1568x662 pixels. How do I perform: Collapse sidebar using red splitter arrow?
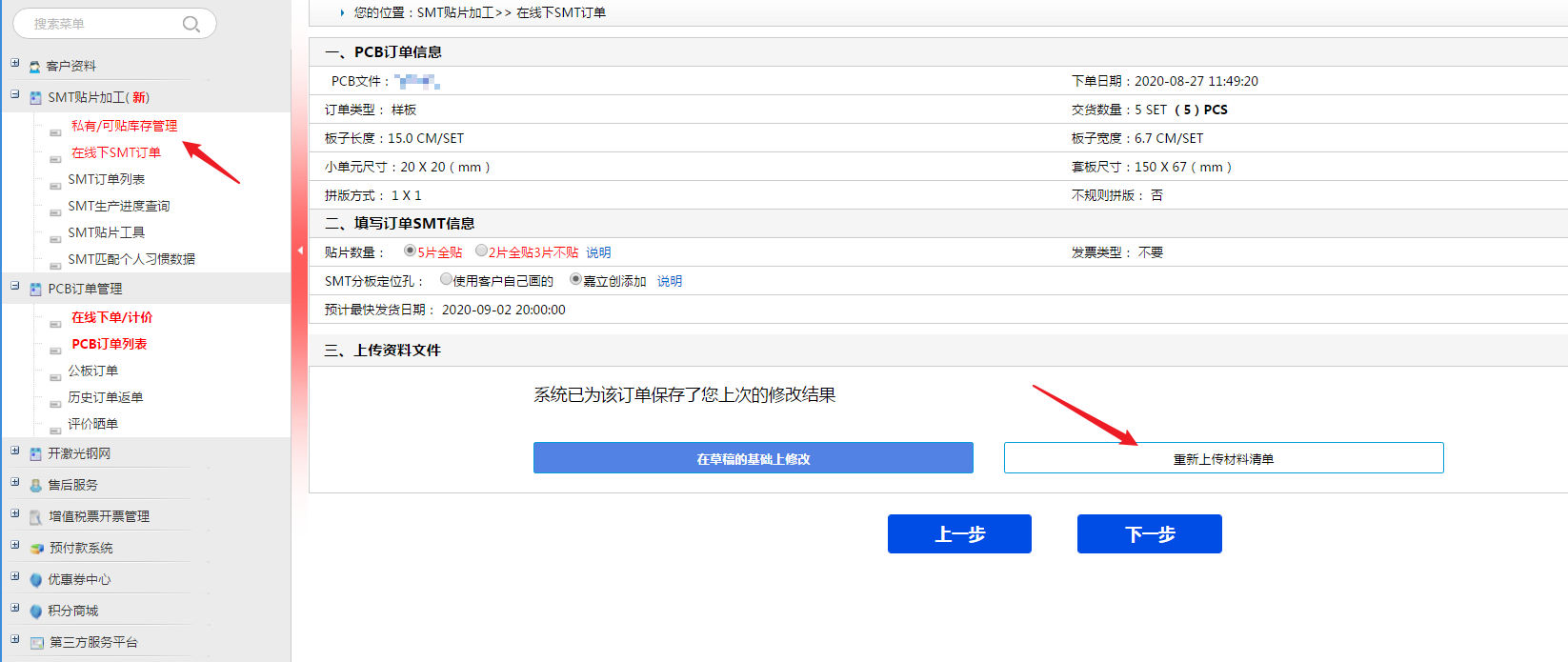coord(300,251)
